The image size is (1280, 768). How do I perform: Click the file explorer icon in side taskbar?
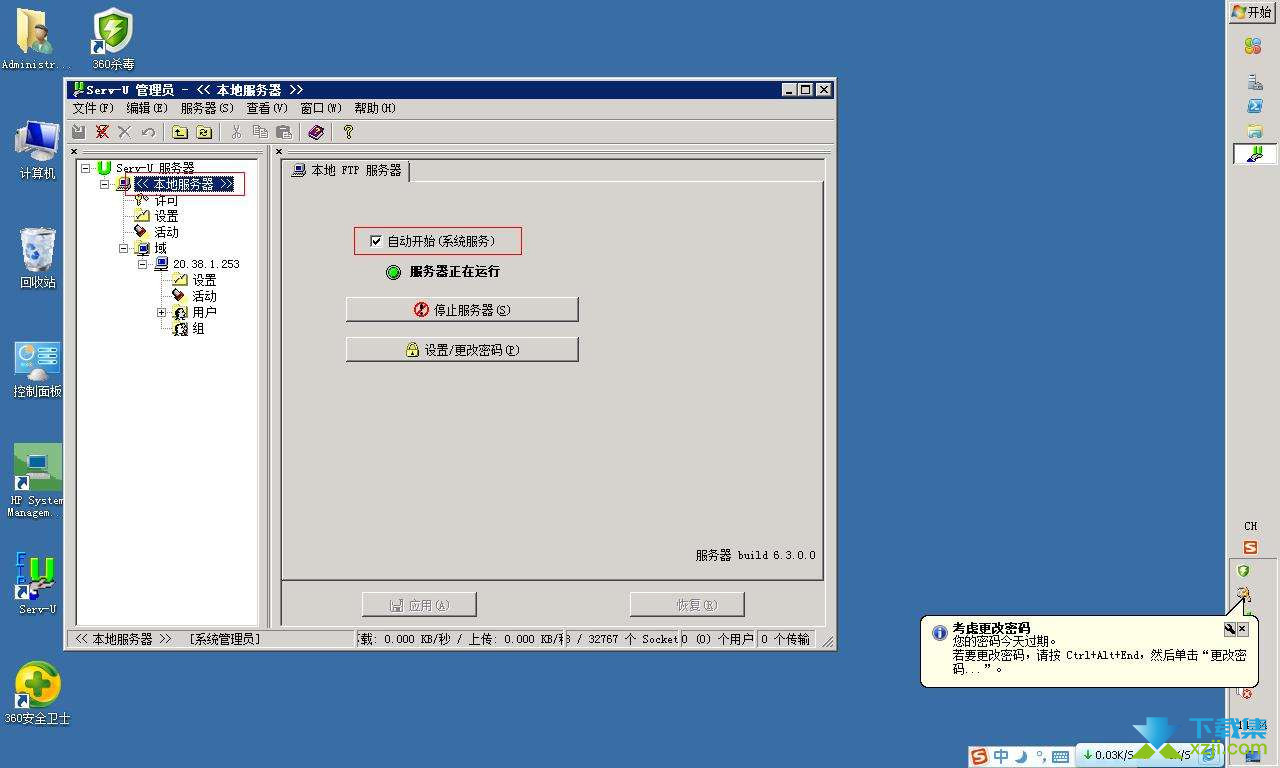click(1254, 131)
